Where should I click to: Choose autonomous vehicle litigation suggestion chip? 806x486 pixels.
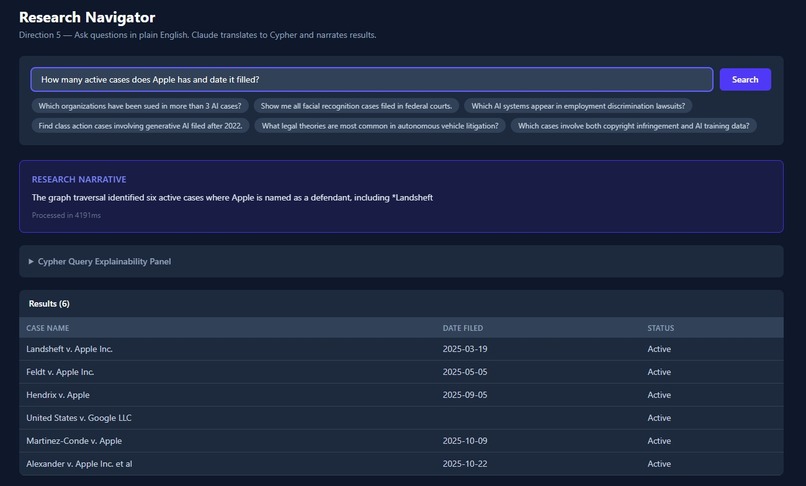coord(380,125)
